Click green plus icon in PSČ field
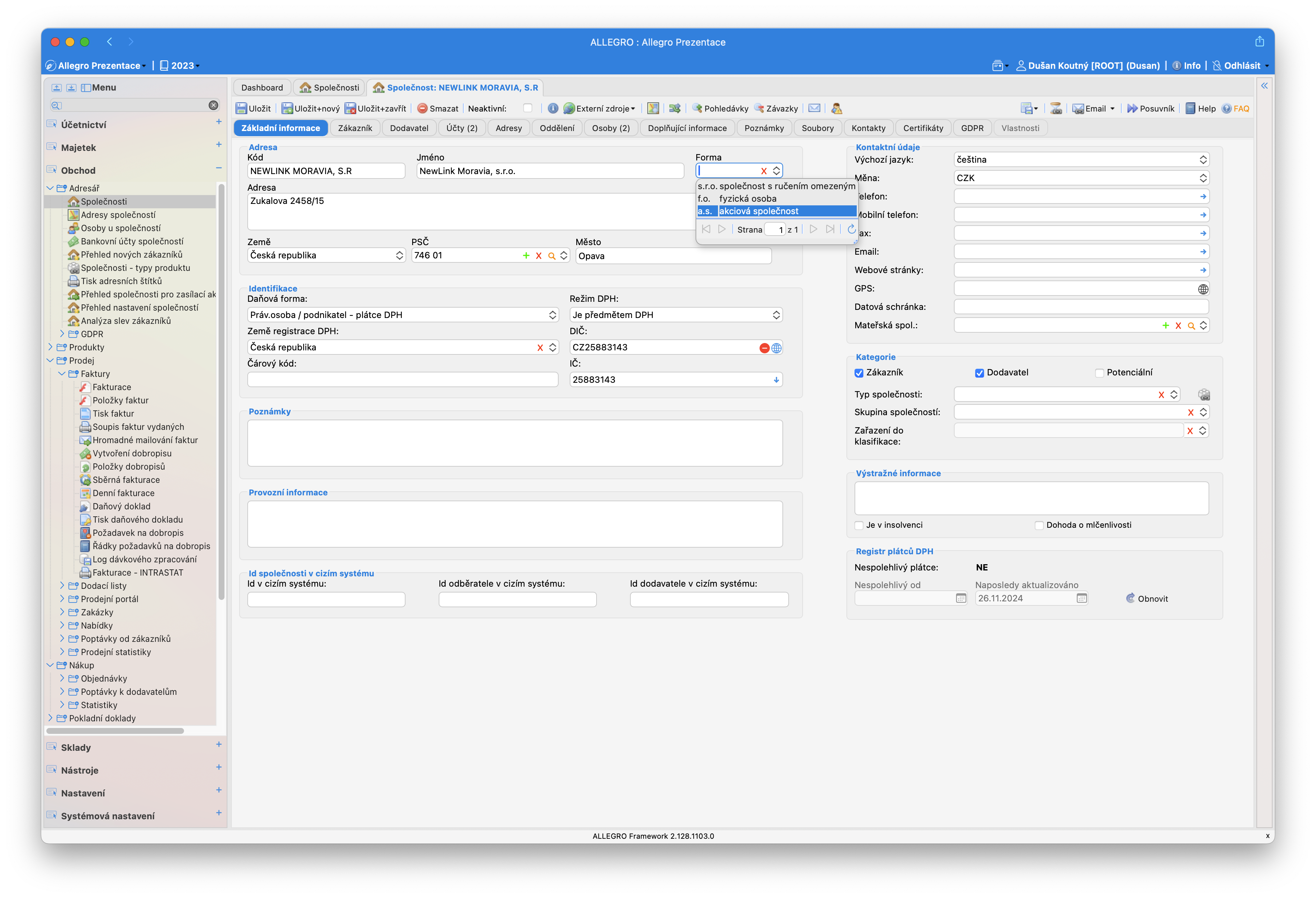This screenshot has height=898, width=1316. [x=526, y=255]
